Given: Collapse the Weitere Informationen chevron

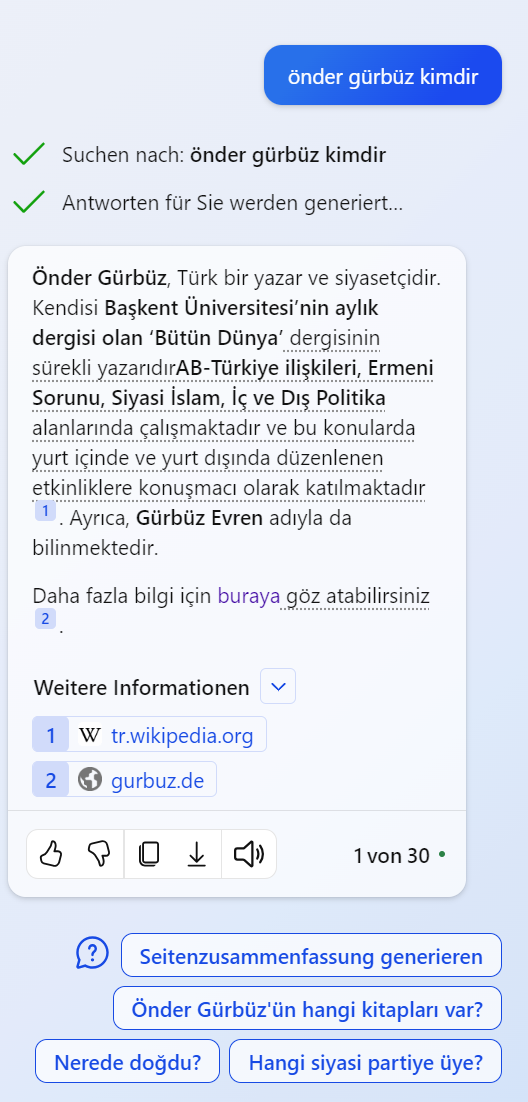Looking at the screenshot, I should coord(278,687).
